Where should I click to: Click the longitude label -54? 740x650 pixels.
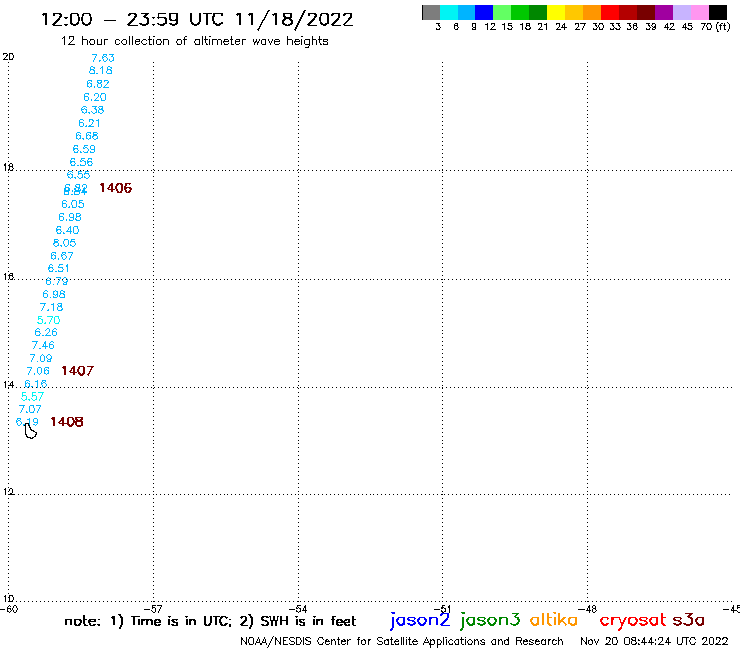click(298, 609)
